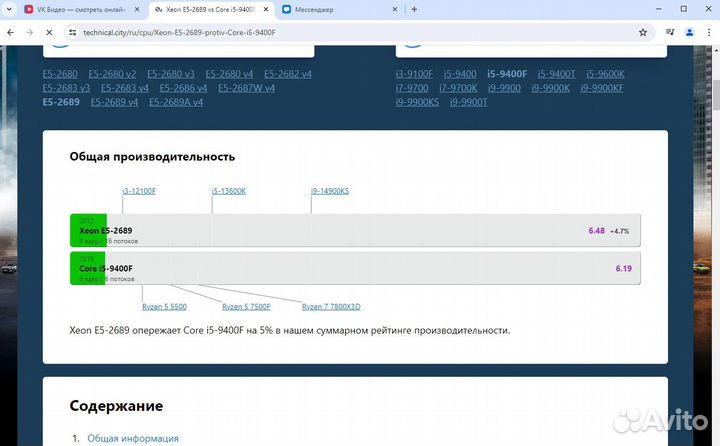Open the i7-9700 link
Viewport: 720px width, 446px height.
[x=412, y=88]
